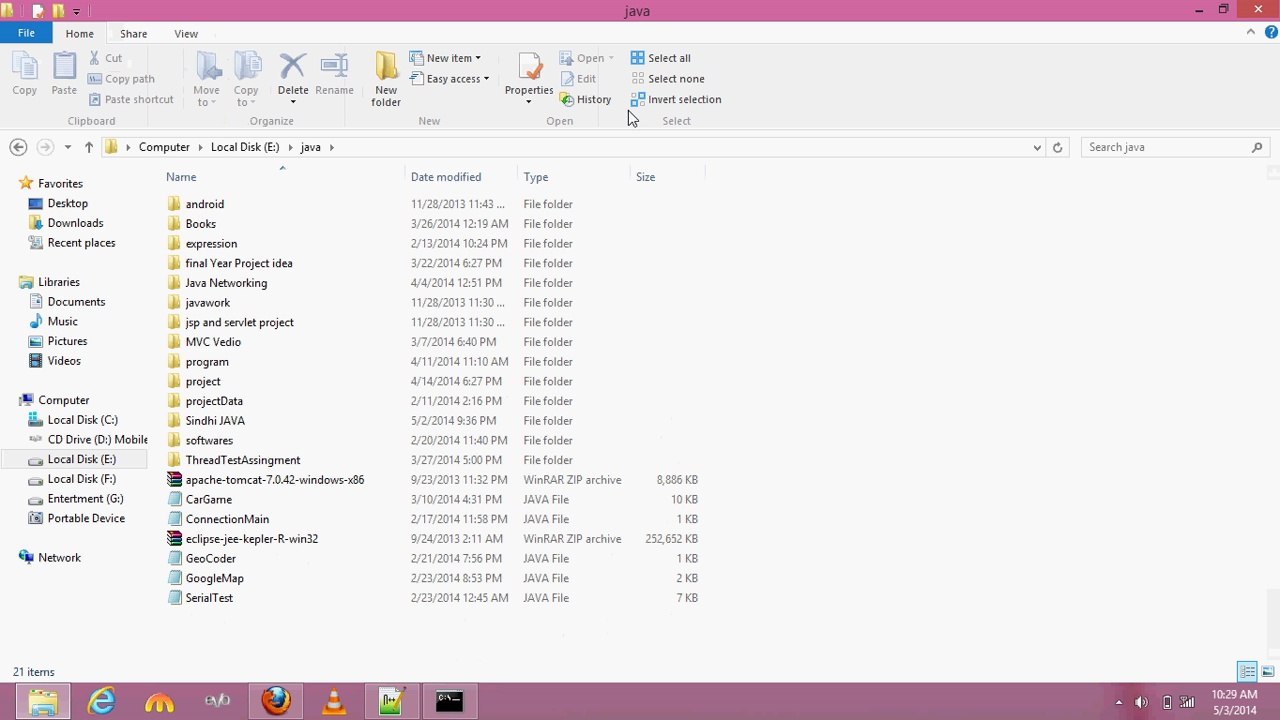Open the File menu

[x=26, y=33]
